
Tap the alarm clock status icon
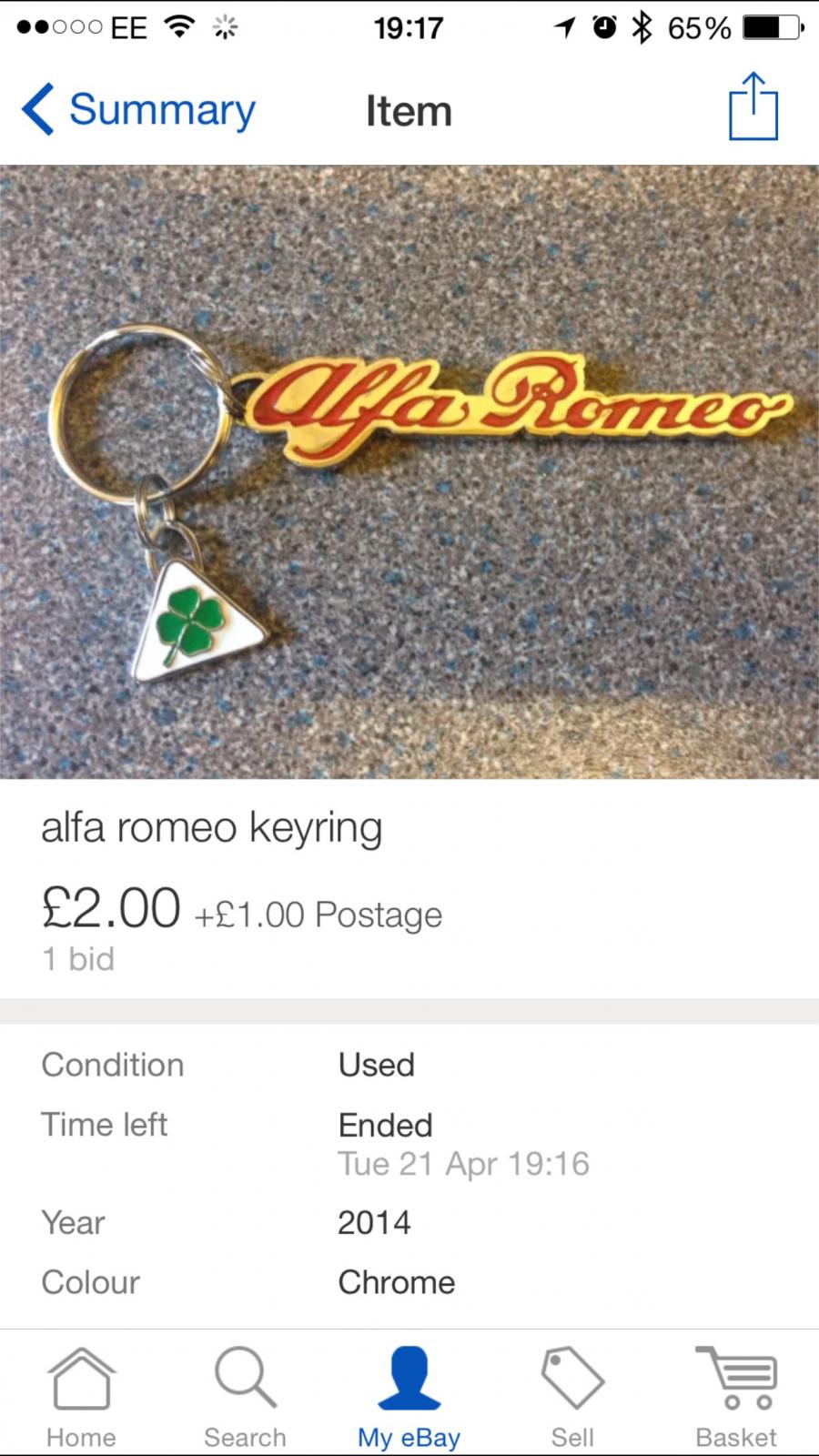coord(604,27)
